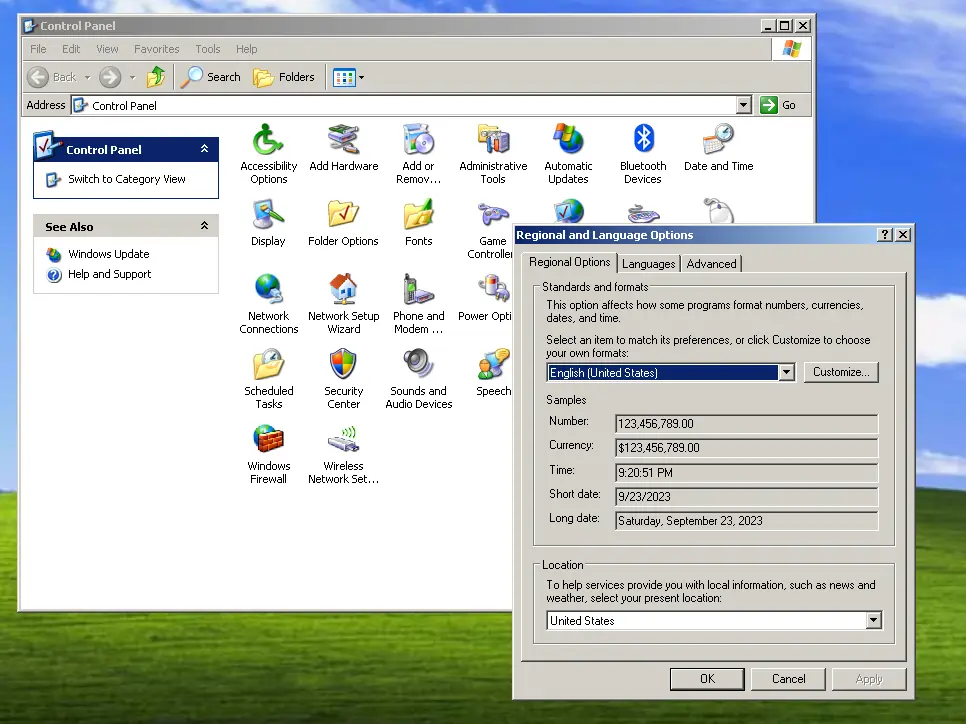Click the Back toolbar button
Screen dimensions: 966x724
coord(52,77)
